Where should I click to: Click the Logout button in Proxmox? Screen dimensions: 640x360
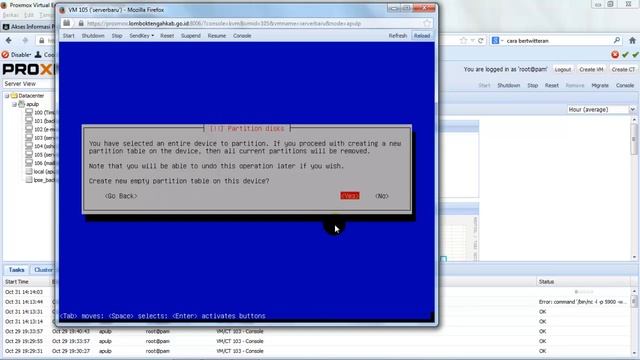click(562, 69)
